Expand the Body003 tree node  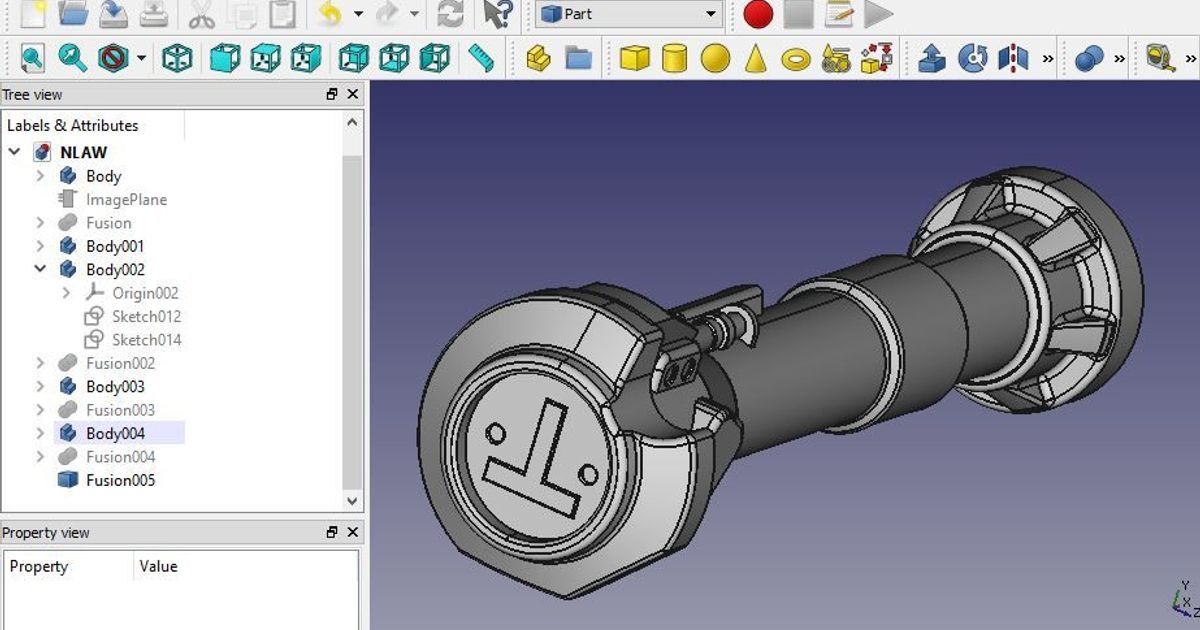click(40, 386)
